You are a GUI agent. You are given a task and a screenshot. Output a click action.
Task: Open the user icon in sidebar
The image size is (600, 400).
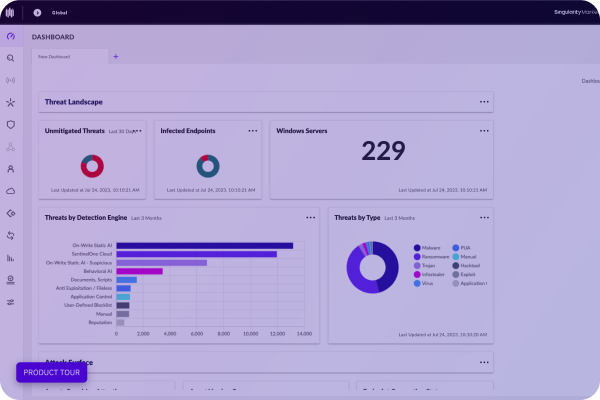click(10, 168)
